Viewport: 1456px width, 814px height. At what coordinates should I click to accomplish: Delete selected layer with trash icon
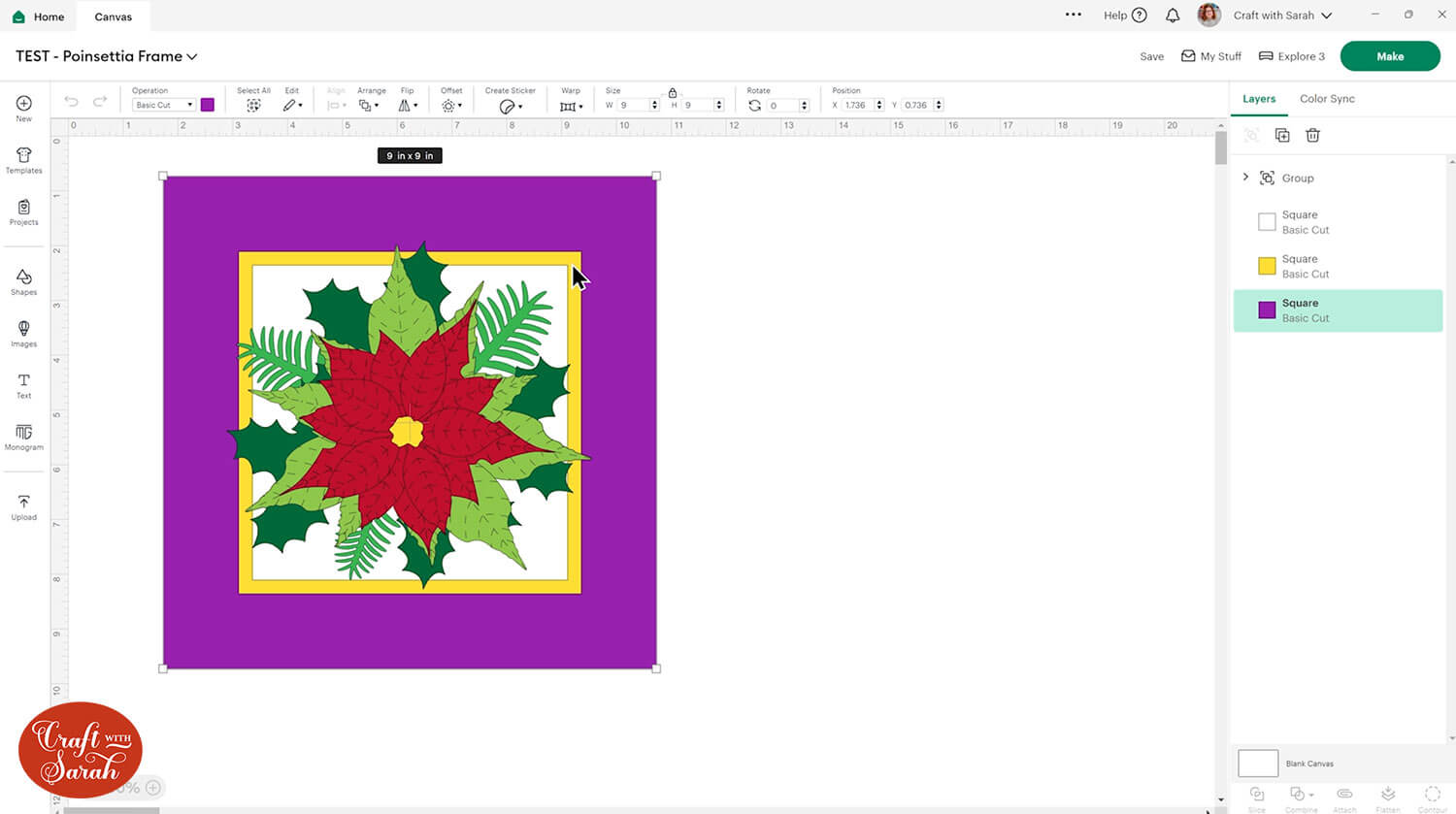[1312, 136]
